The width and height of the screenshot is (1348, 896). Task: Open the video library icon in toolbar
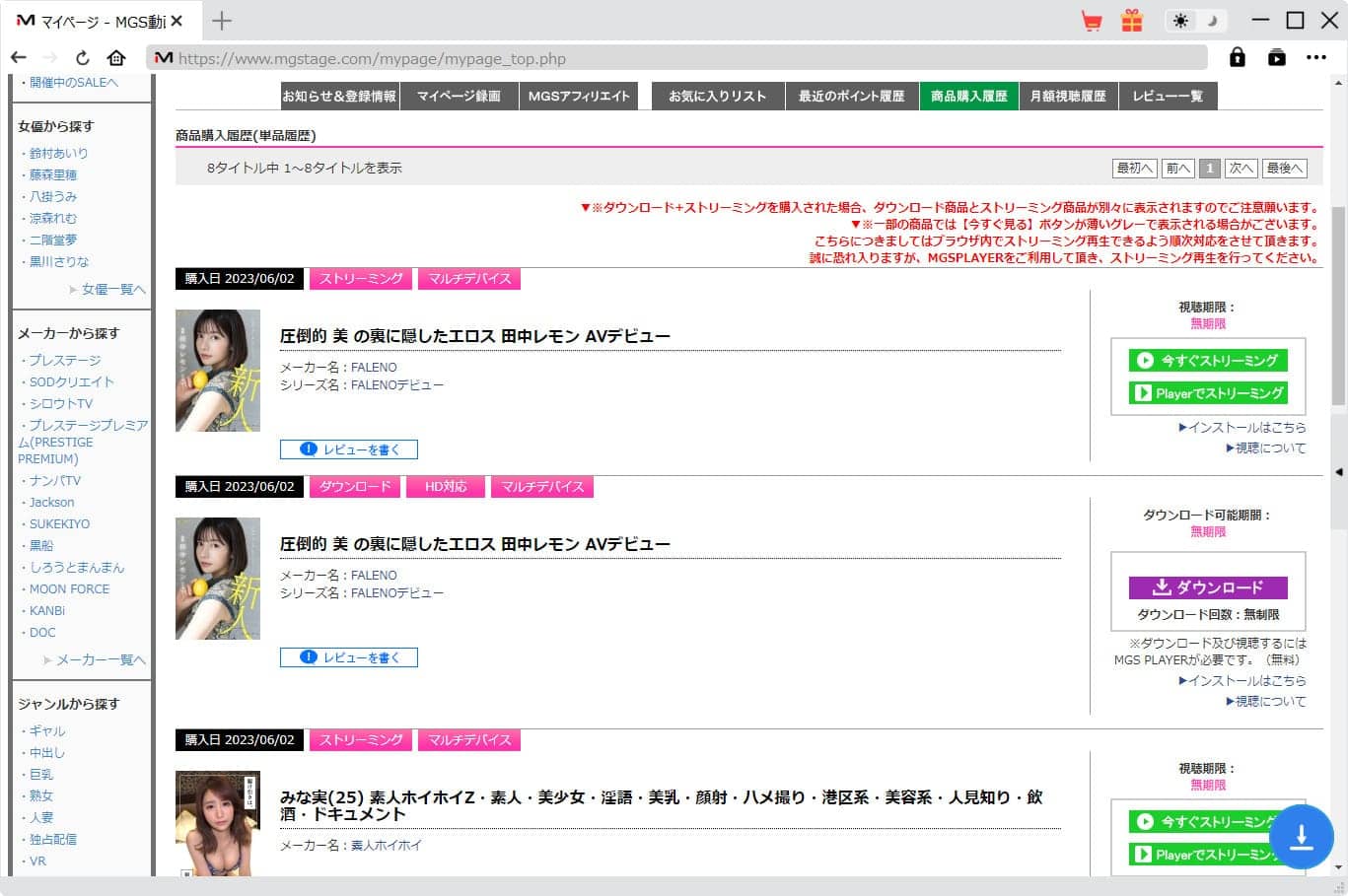1277,58
